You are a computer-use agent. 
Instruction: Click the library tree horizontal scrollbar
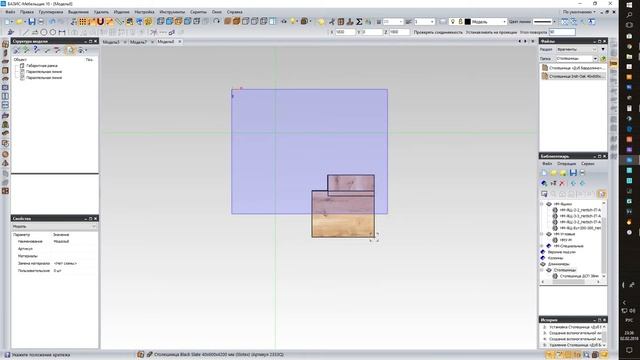pos(570,282)
